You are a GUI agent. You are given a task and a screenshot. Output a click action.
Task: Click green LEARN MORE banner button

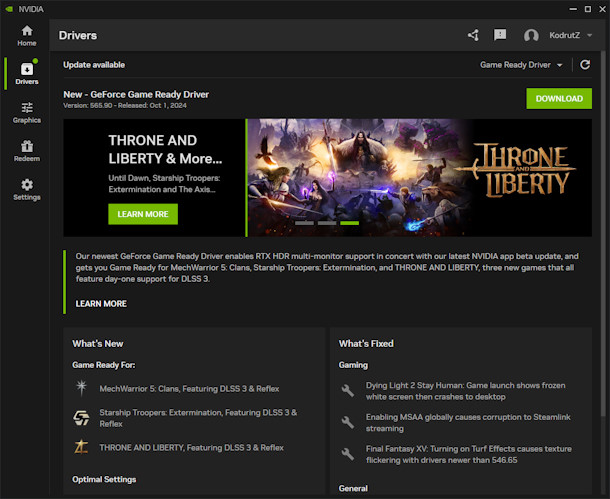point(143,214)
